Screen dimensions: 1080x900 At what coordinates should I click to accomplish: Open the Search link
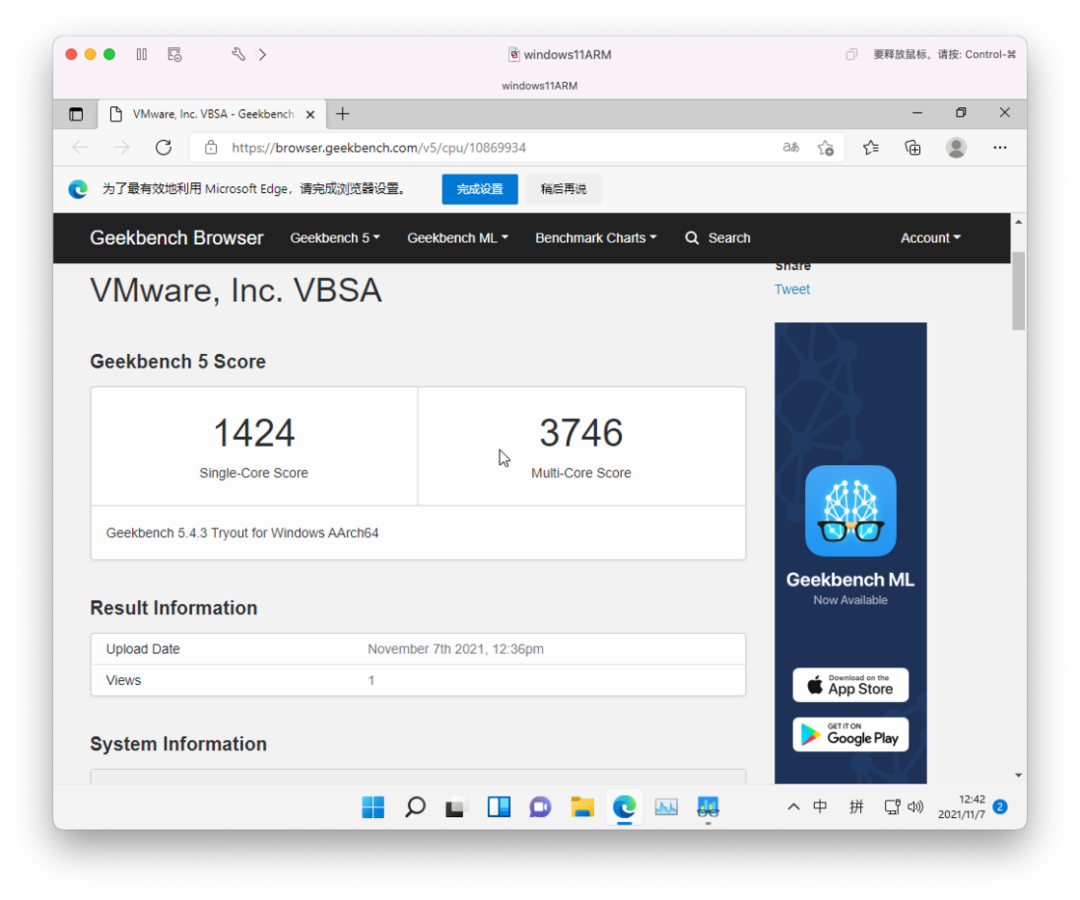pyautogui.click(x=718, y=238)
